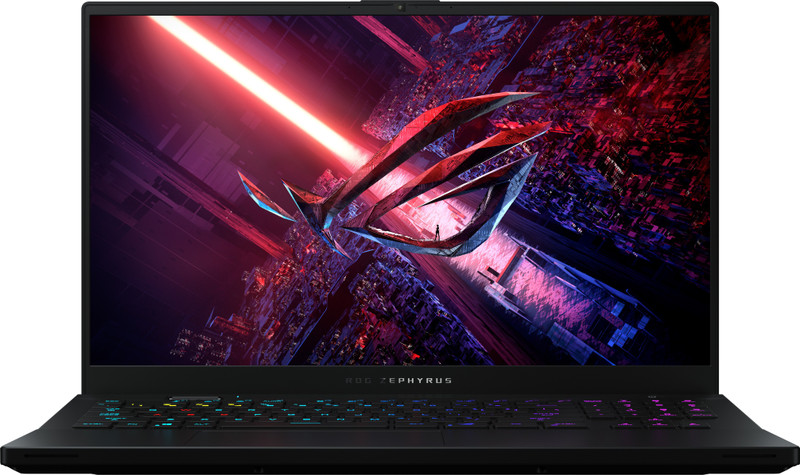Image resolution: width=800 pixels, height=475 pixels.
Task: Click the purple-lit numpad keys
Action: 640,412
